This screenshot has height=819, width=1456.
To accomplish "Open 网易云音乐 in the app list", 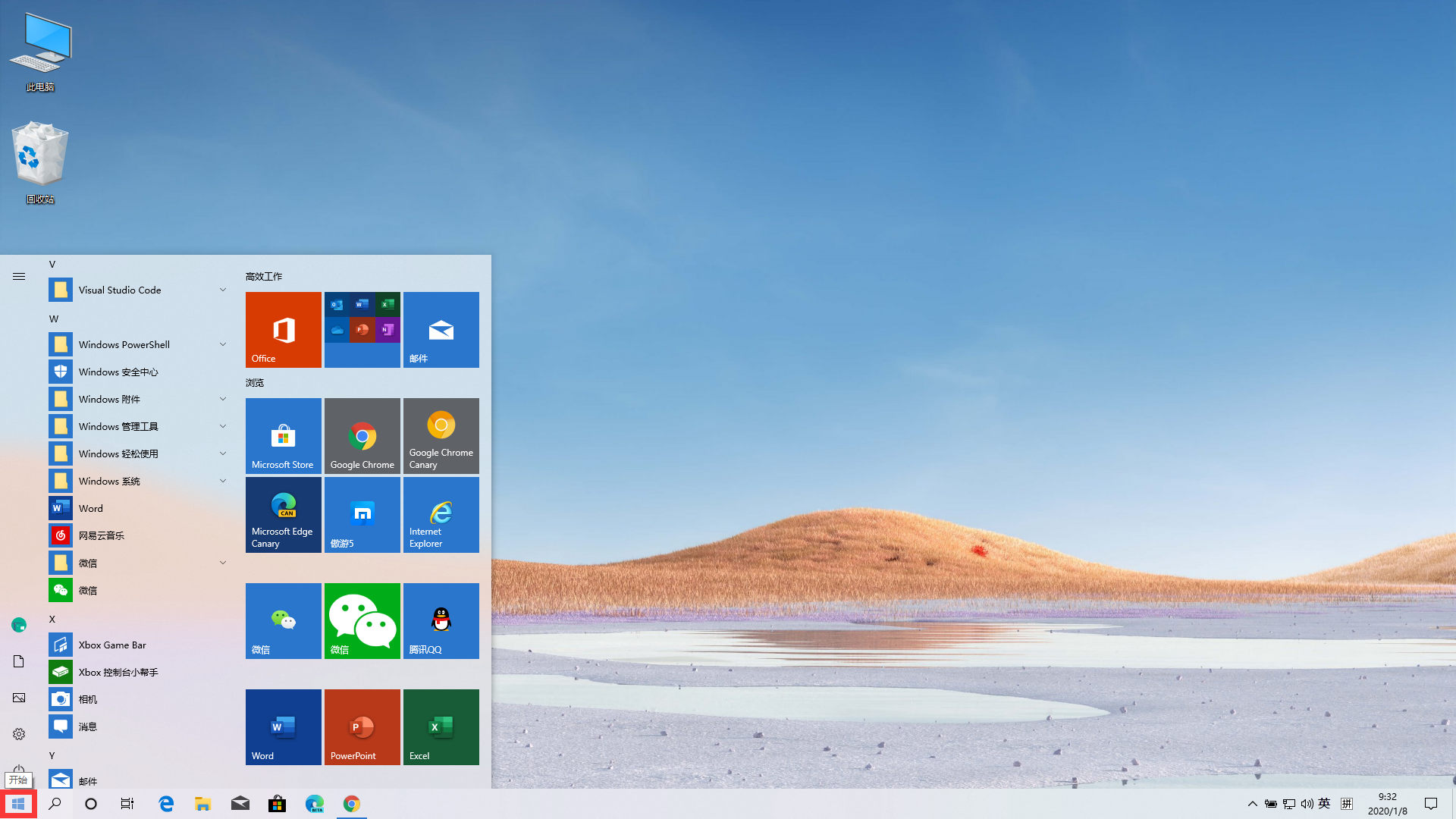I will 138,535.
